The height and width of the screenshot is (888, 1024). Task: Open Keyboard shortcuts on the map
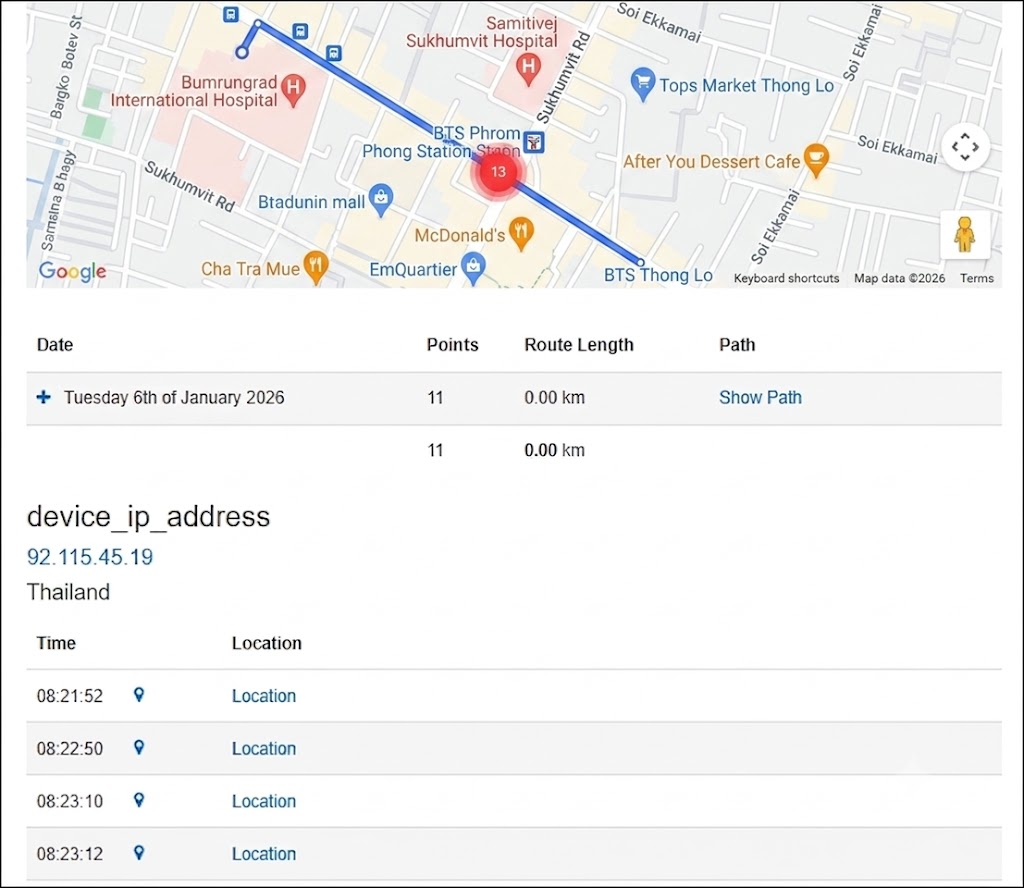[786, 278]
